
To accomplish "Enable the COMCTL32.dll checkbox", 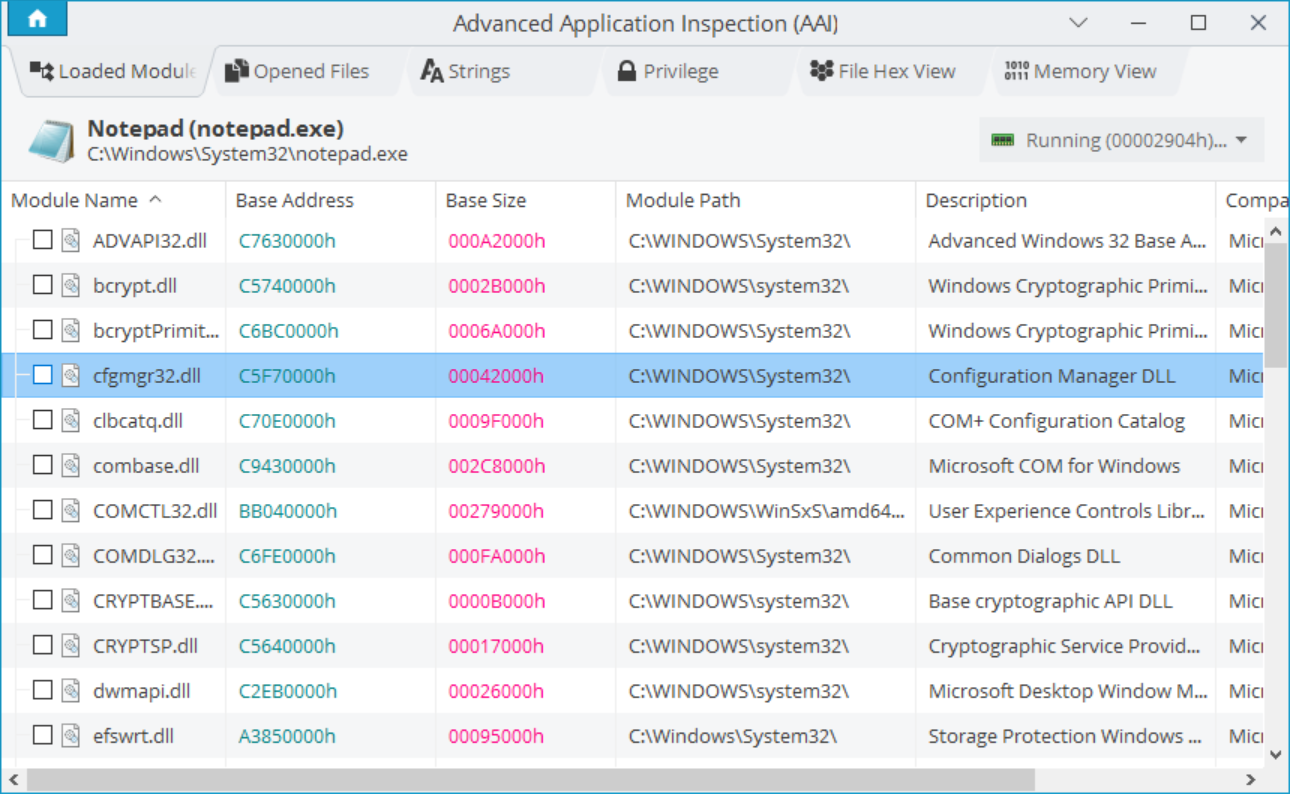I will point(42,510).
